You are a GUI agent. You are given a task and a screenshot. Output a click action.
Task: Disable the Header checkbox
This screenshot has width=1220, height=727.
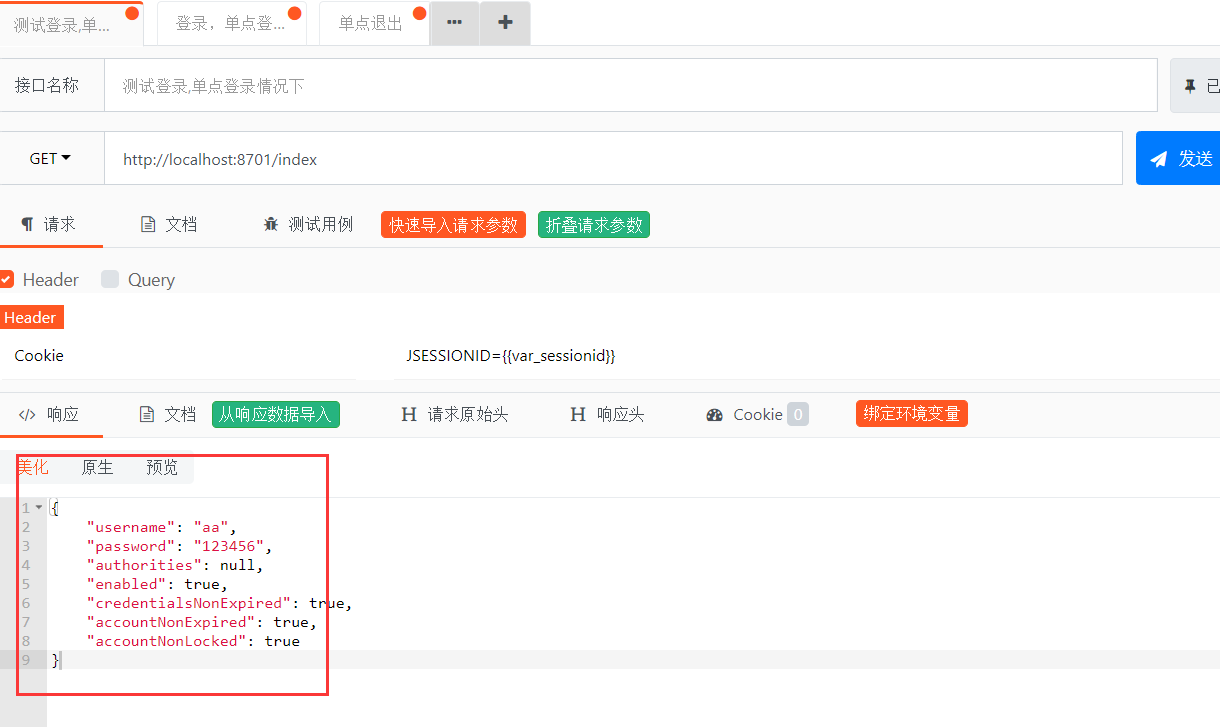[7, 279]
